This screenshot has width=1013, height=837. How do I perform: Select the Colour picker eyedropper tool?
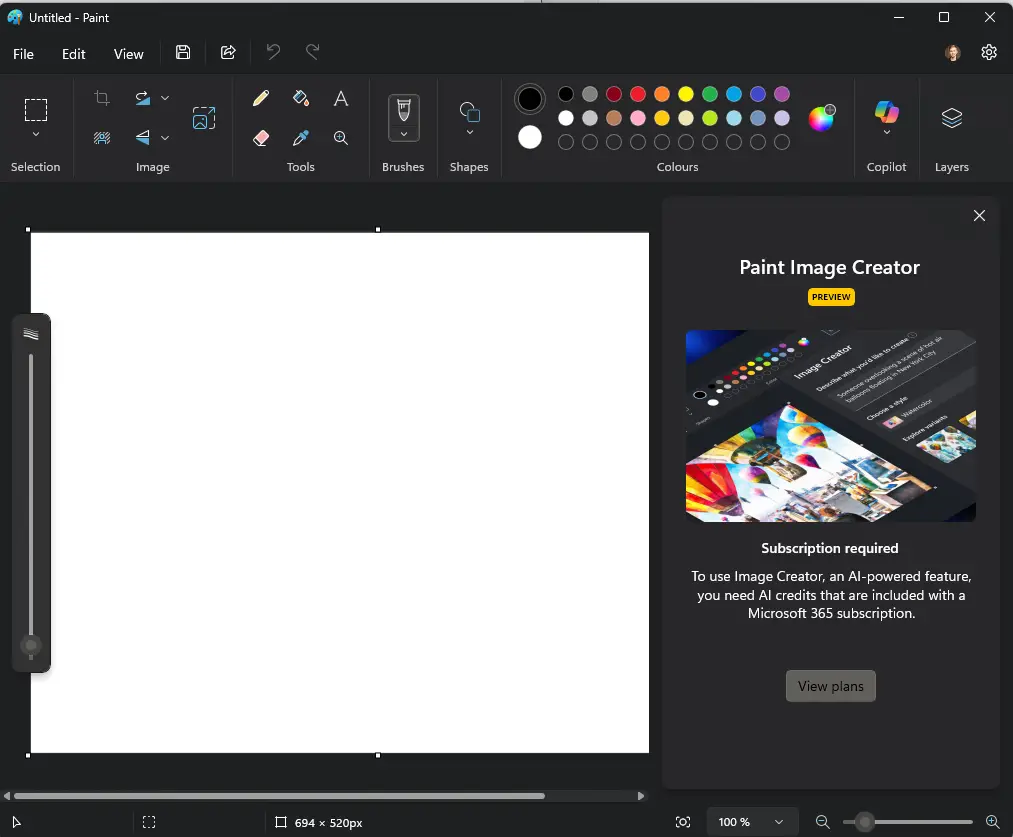click(301, 138)
